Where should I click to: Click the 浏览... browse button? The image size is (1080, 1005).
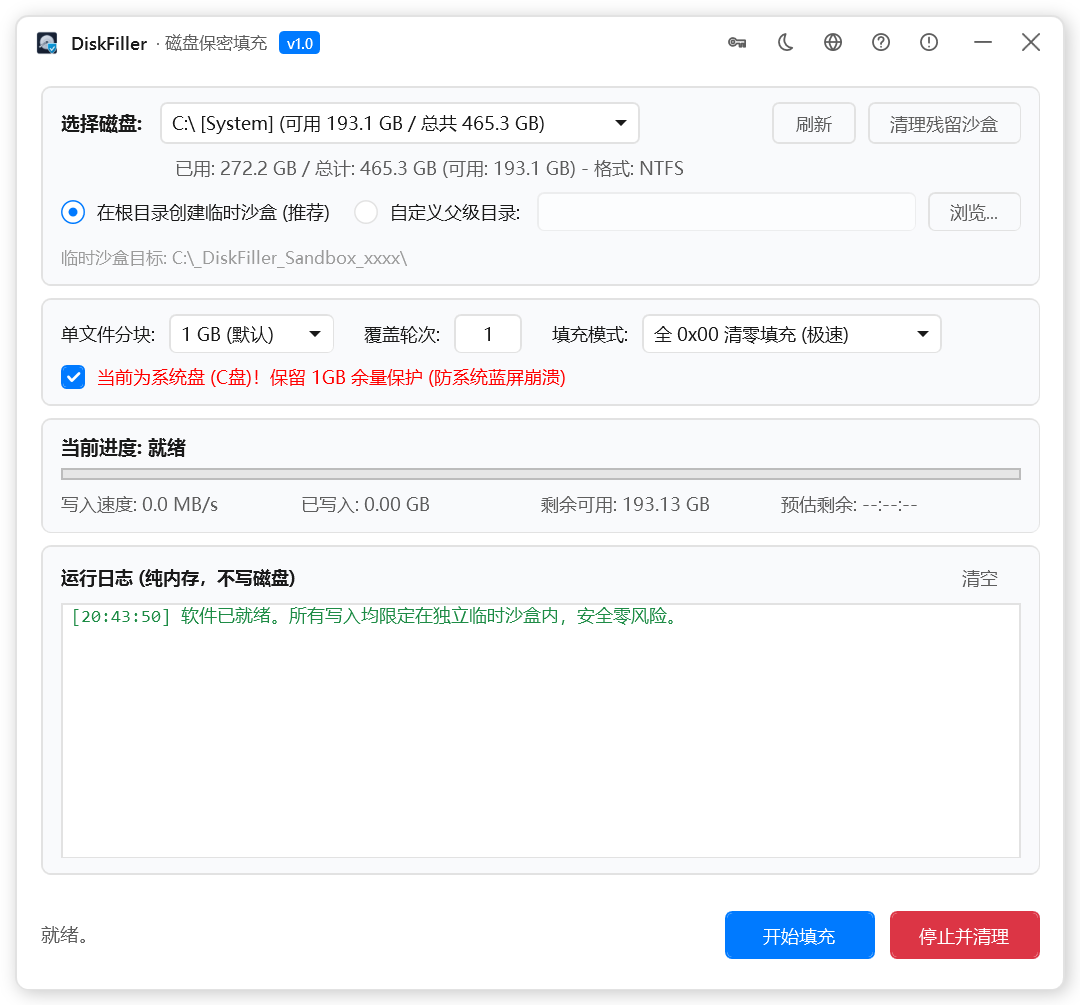click(974, 212)
